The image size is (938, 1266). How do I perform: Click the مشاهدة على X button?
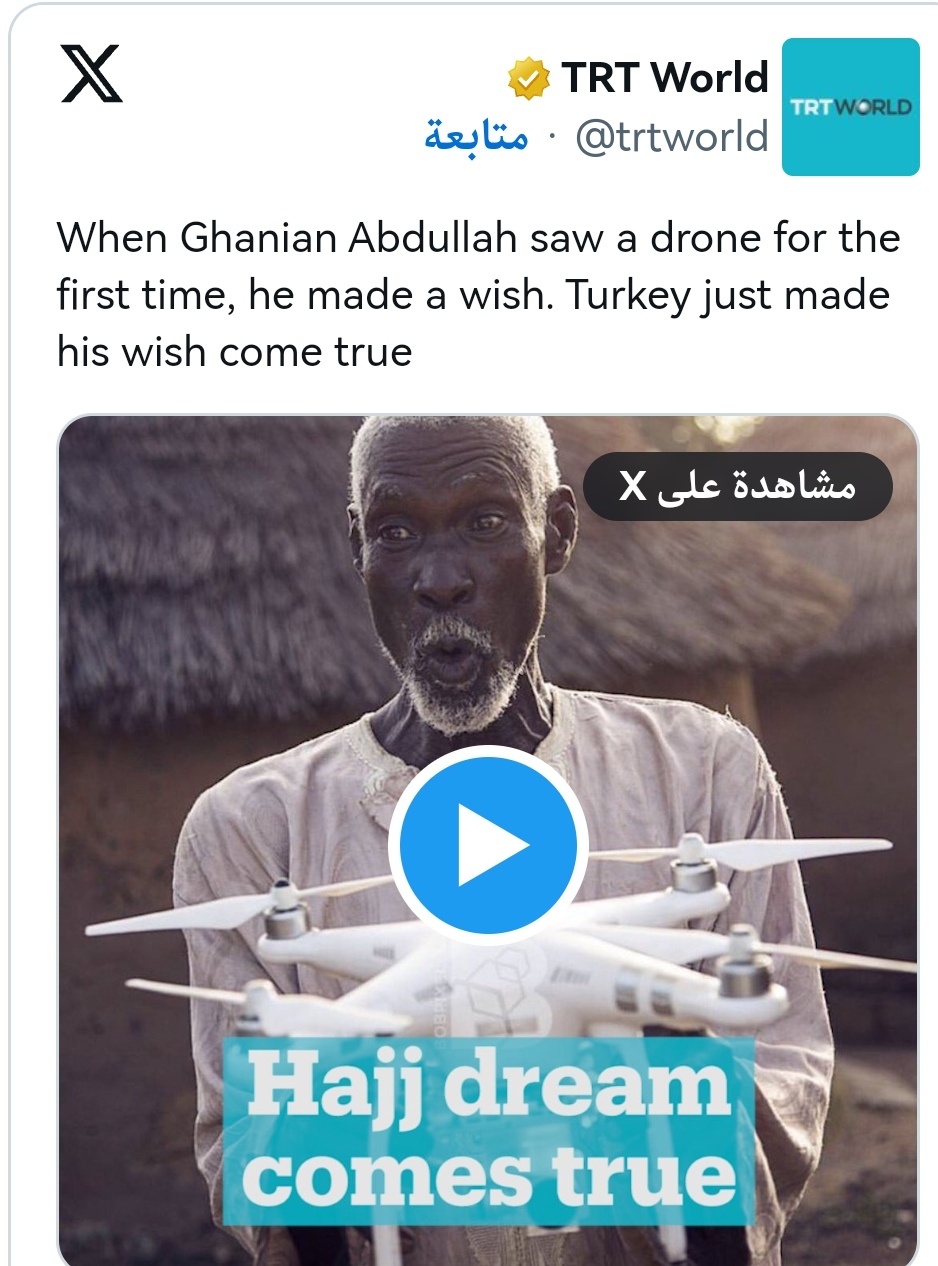(x=738, y=486)
